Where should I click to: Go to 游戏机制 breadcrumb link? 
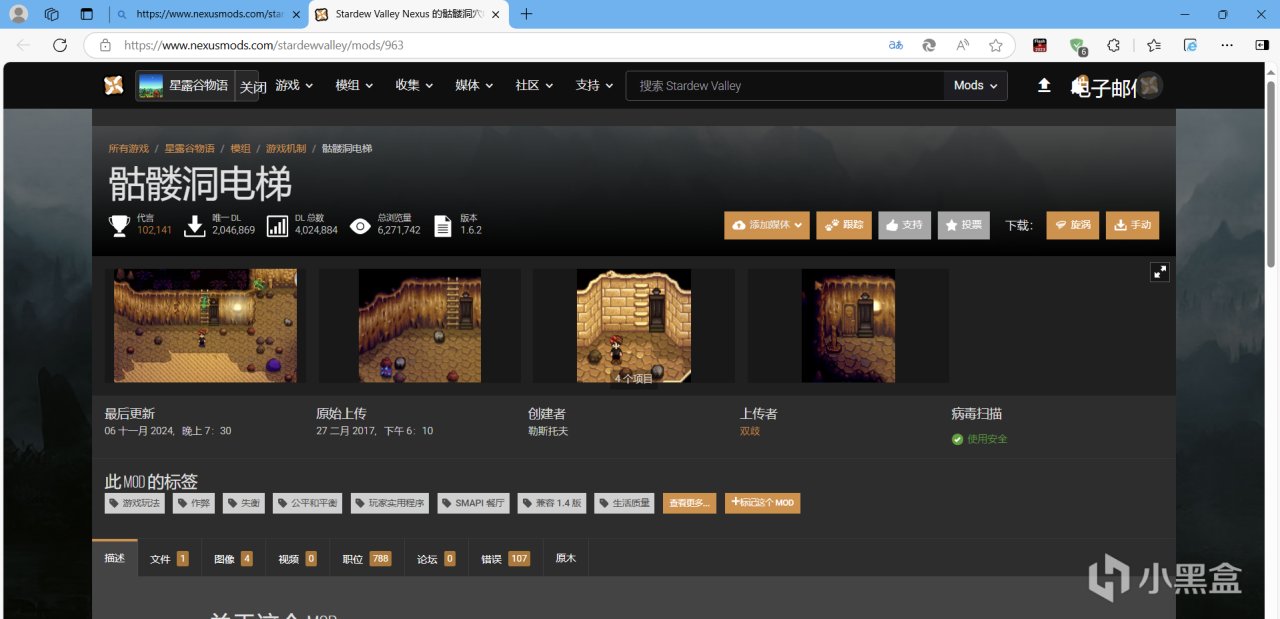pyautogui.click(x=286, y=148)
